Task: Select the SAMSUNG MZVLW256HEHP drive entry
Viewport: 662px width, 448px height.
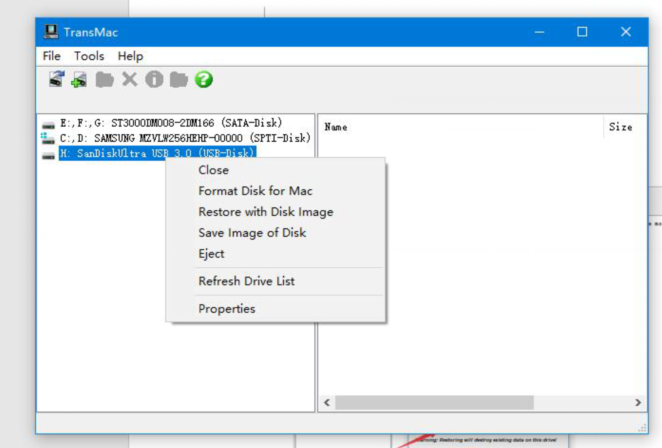Action: pos(185,138)
